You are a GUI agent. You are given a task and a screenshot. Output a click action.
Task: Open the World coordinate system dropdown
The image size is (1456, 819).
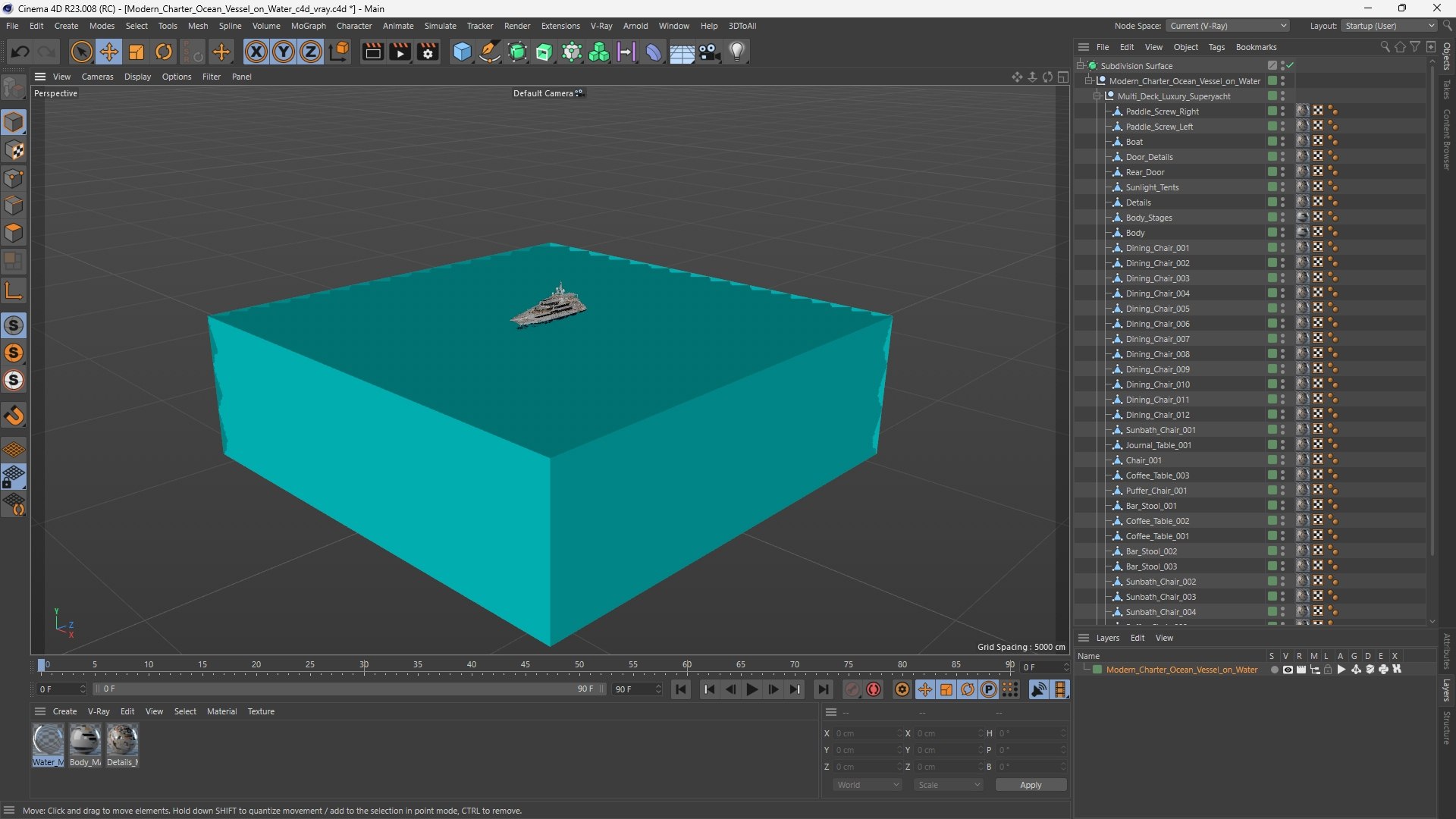[x=868, y=785]
